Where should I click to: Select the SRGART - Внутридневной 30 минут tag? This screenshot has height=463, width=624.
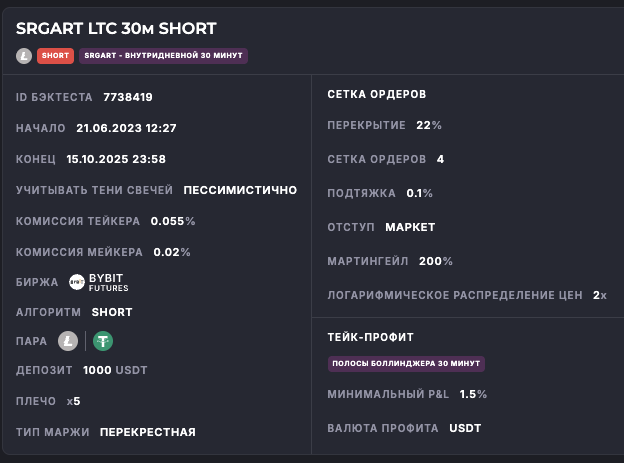pos(163,56)
